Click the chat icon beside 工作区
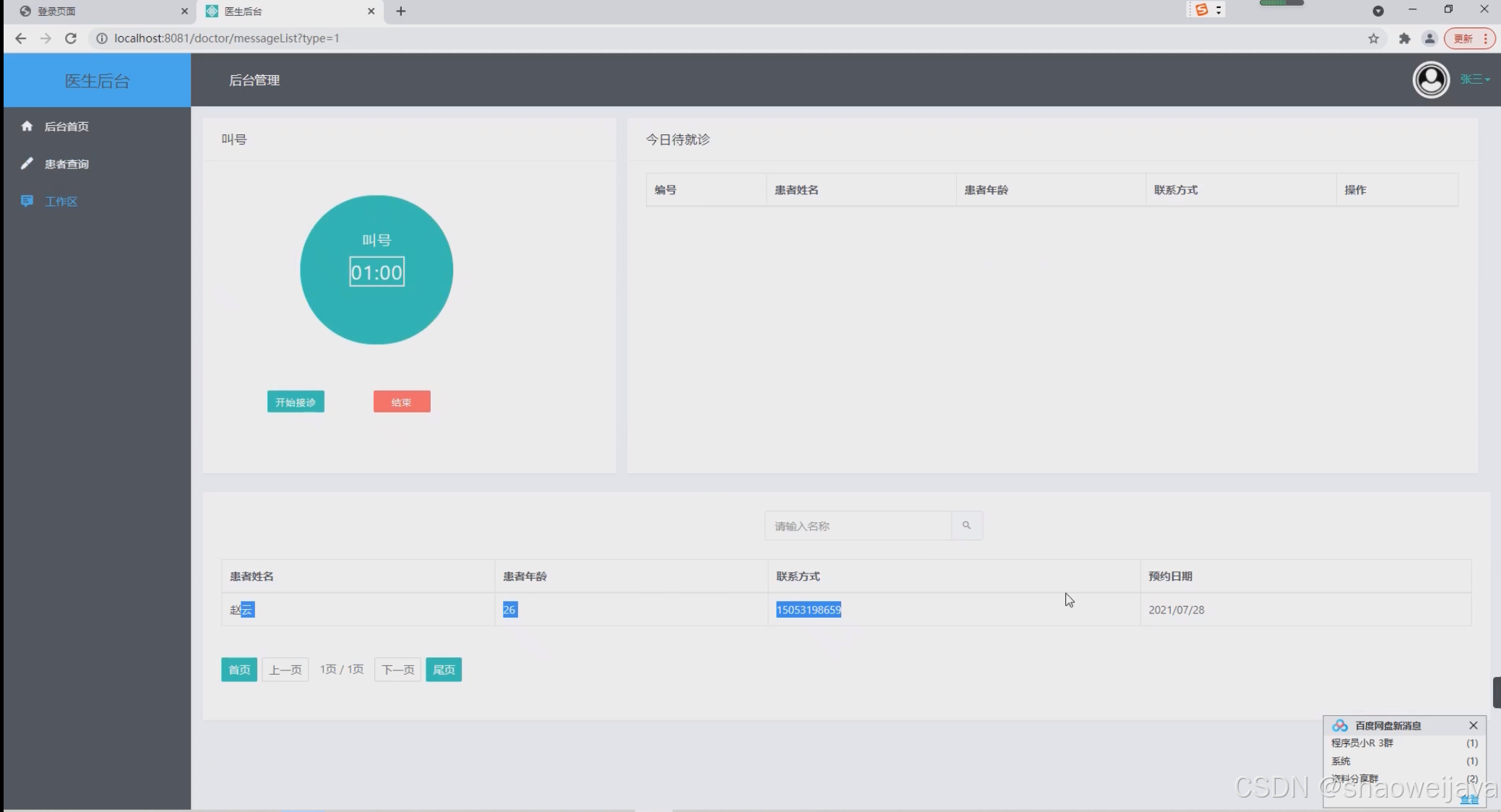This screenshot has height=812, width=1501. (x=27, y=201)
